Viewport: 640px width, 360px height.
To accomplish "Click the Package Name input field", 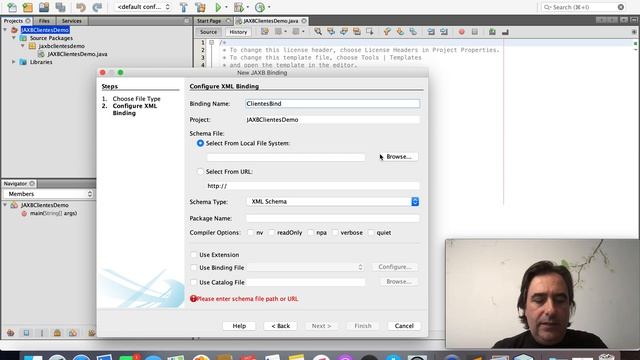I will (333, 218).
